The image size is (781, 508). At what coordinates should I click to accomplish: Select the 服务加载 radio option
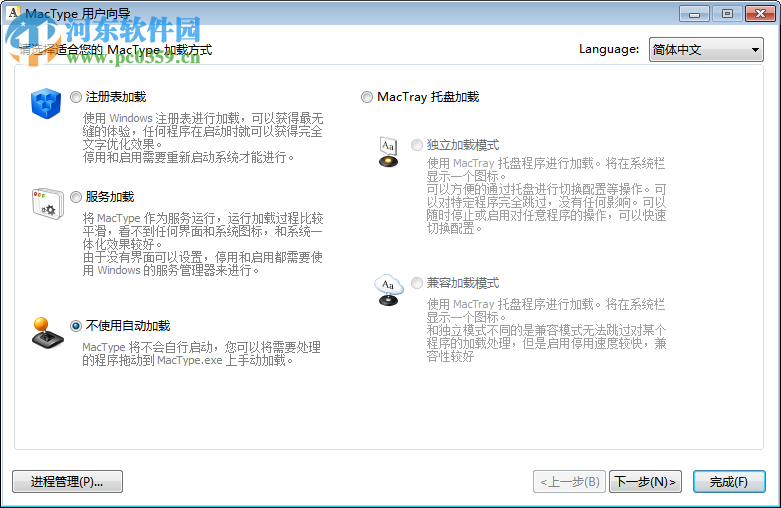tap(76, 197)
